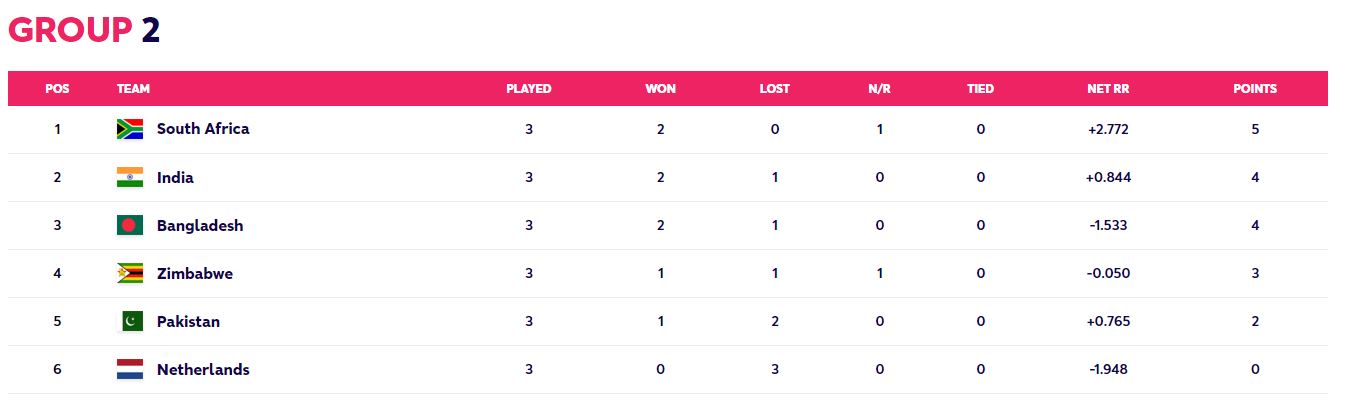Open the India team link
This screenshot has width=1360, height=419.
(175, 177)
